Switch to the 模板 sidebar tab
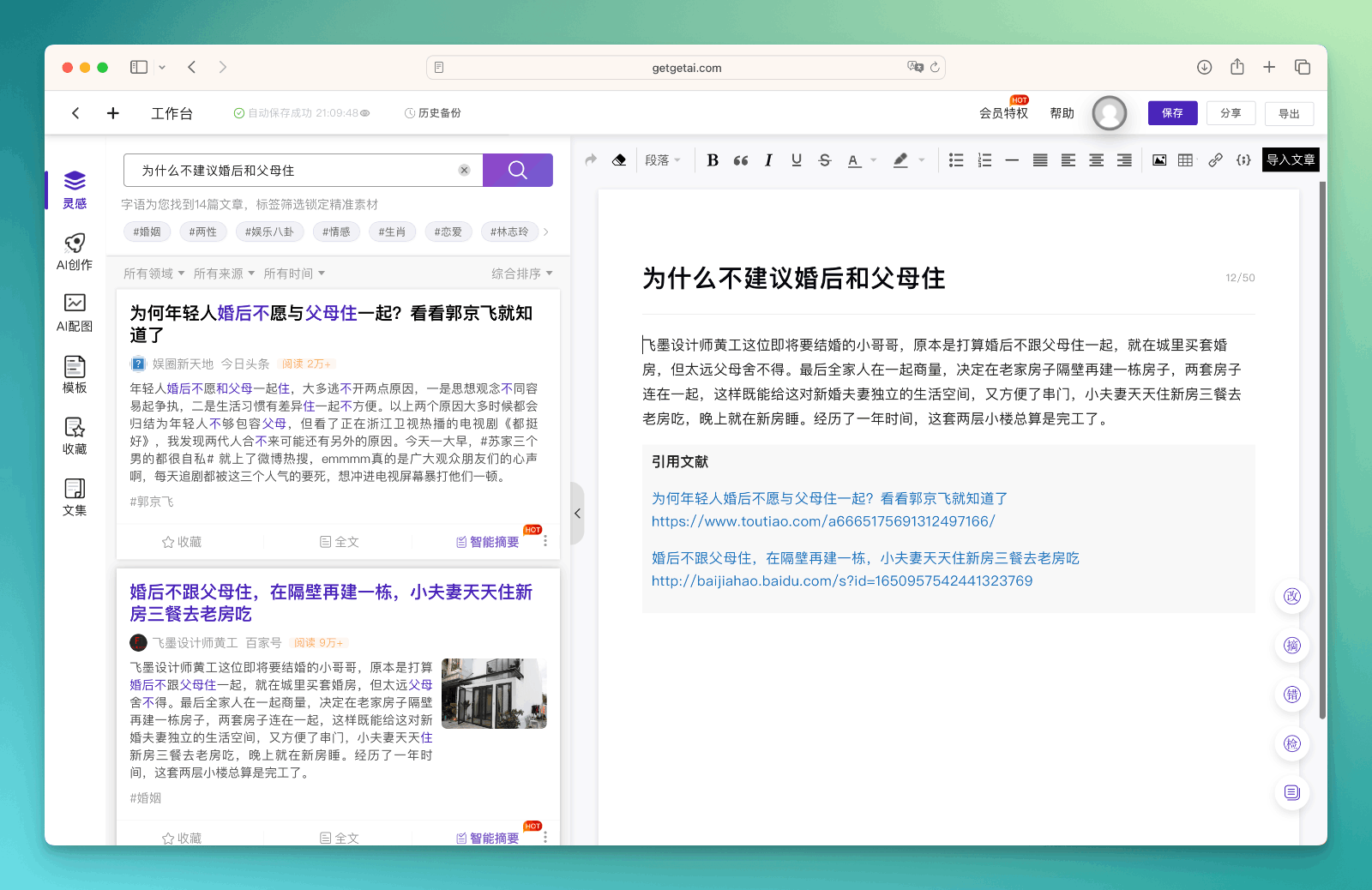The width and height of the screenshot is (1372, 890). 75,375
